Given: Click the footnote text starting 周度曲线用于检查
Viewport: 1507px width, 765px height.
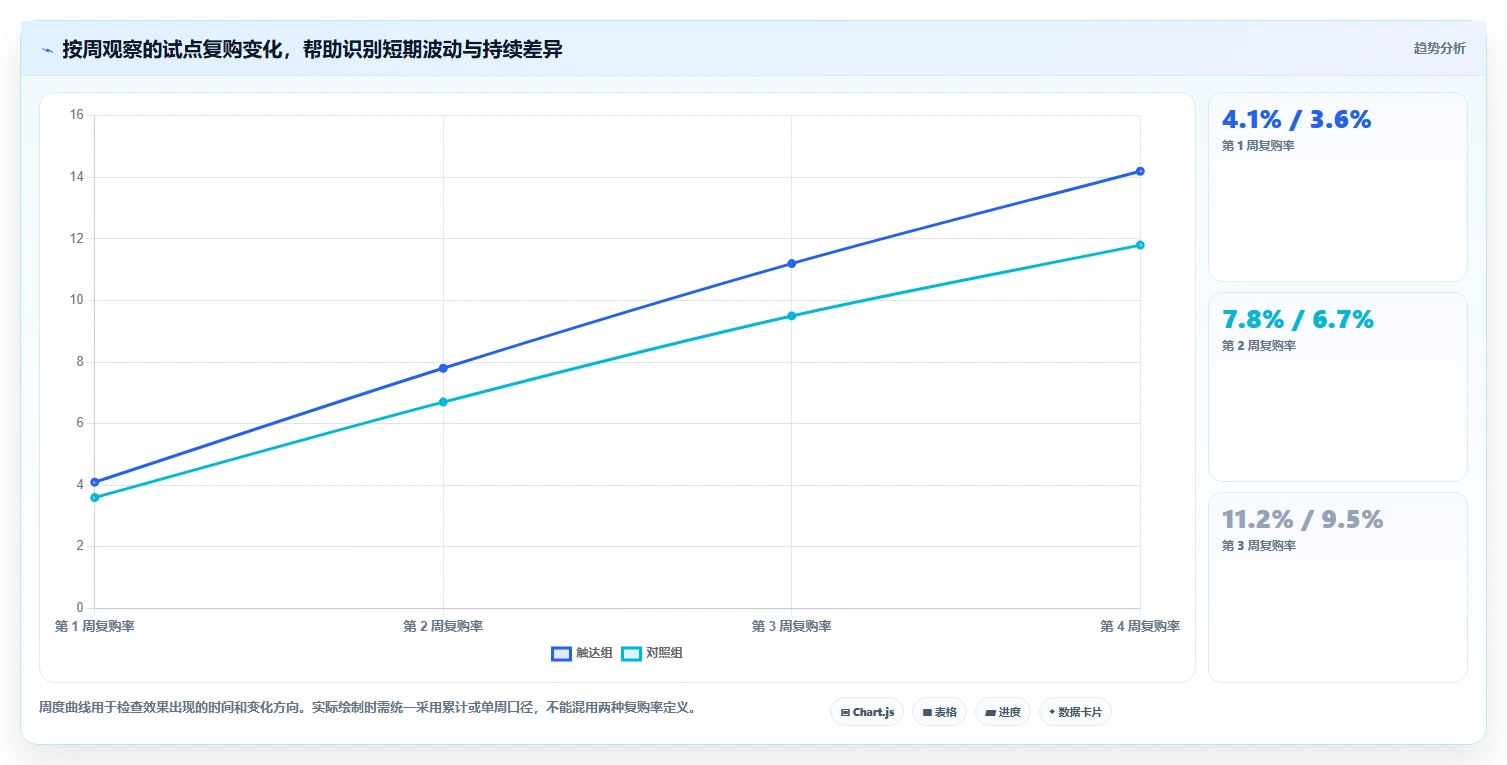Looking at the screenshot, I should pos(367,707).
